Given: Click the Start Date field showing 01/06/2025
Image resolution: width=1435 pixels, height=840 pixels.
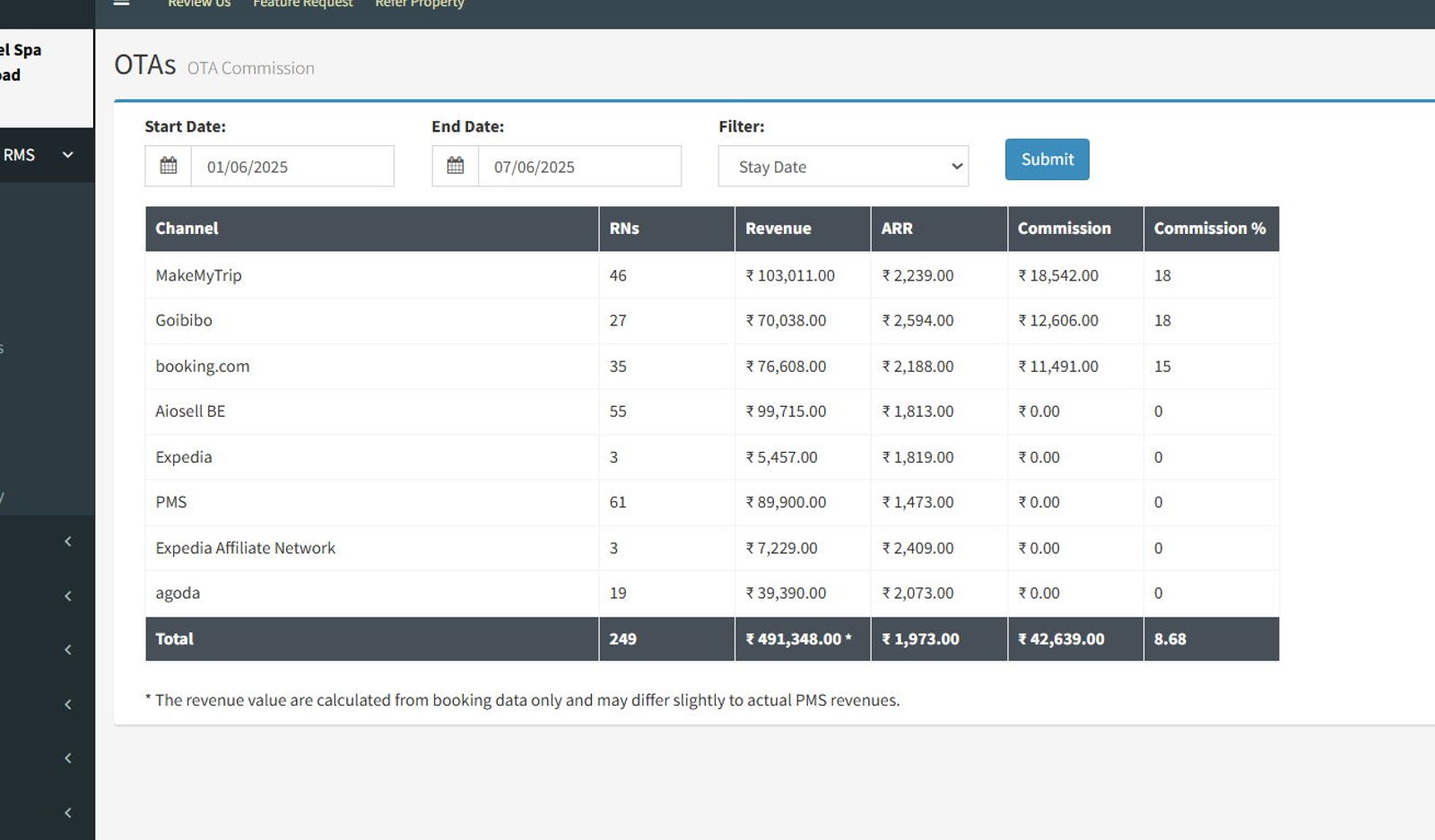Looking at the screenshot, I should click(x=292, y=166).
